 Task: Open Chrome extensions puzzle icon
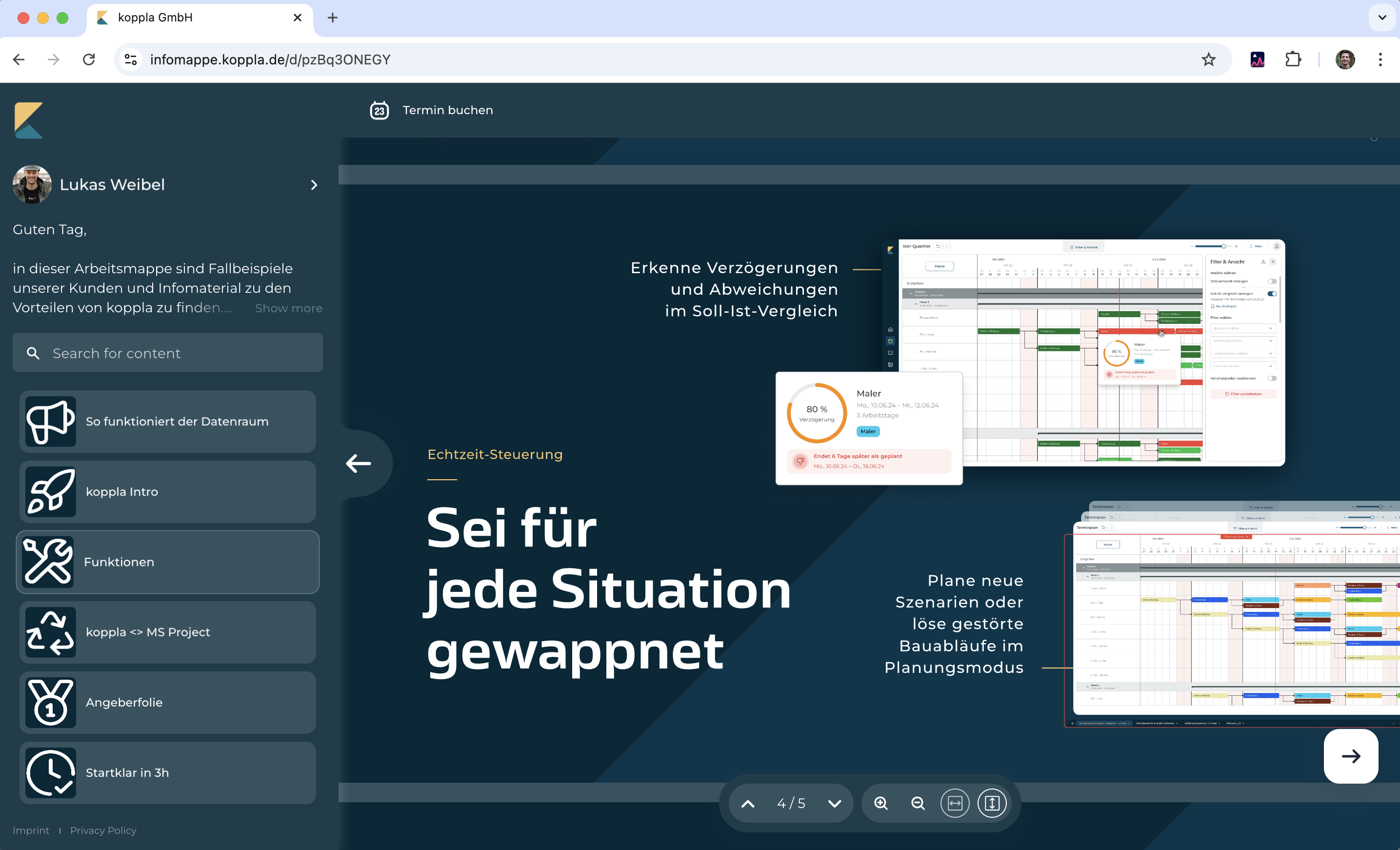tap(1293, 60)
